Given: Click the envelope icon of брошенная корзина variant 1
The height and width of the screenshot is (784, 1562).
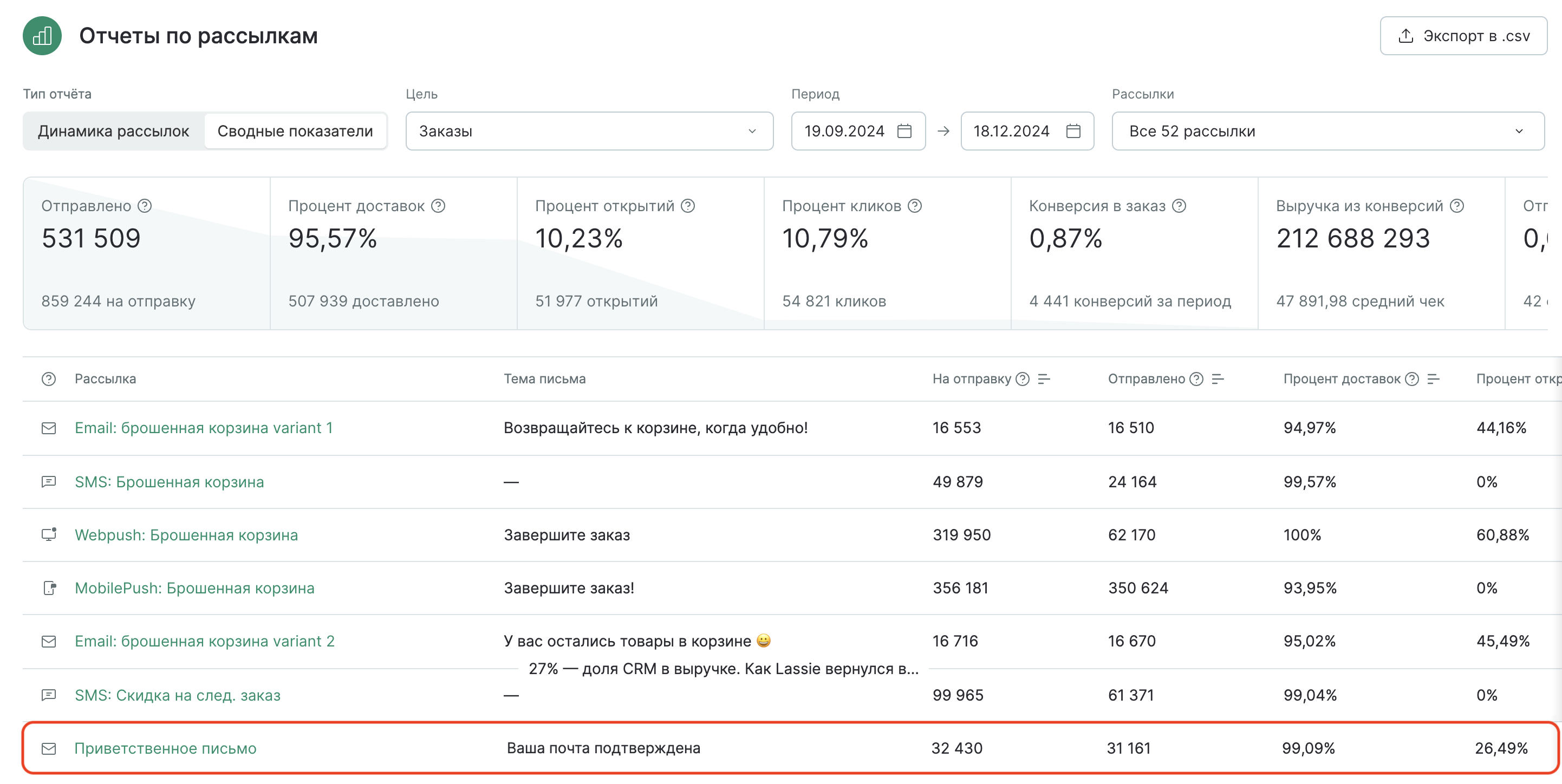Looking at the screenshot, I should (49, 428).
